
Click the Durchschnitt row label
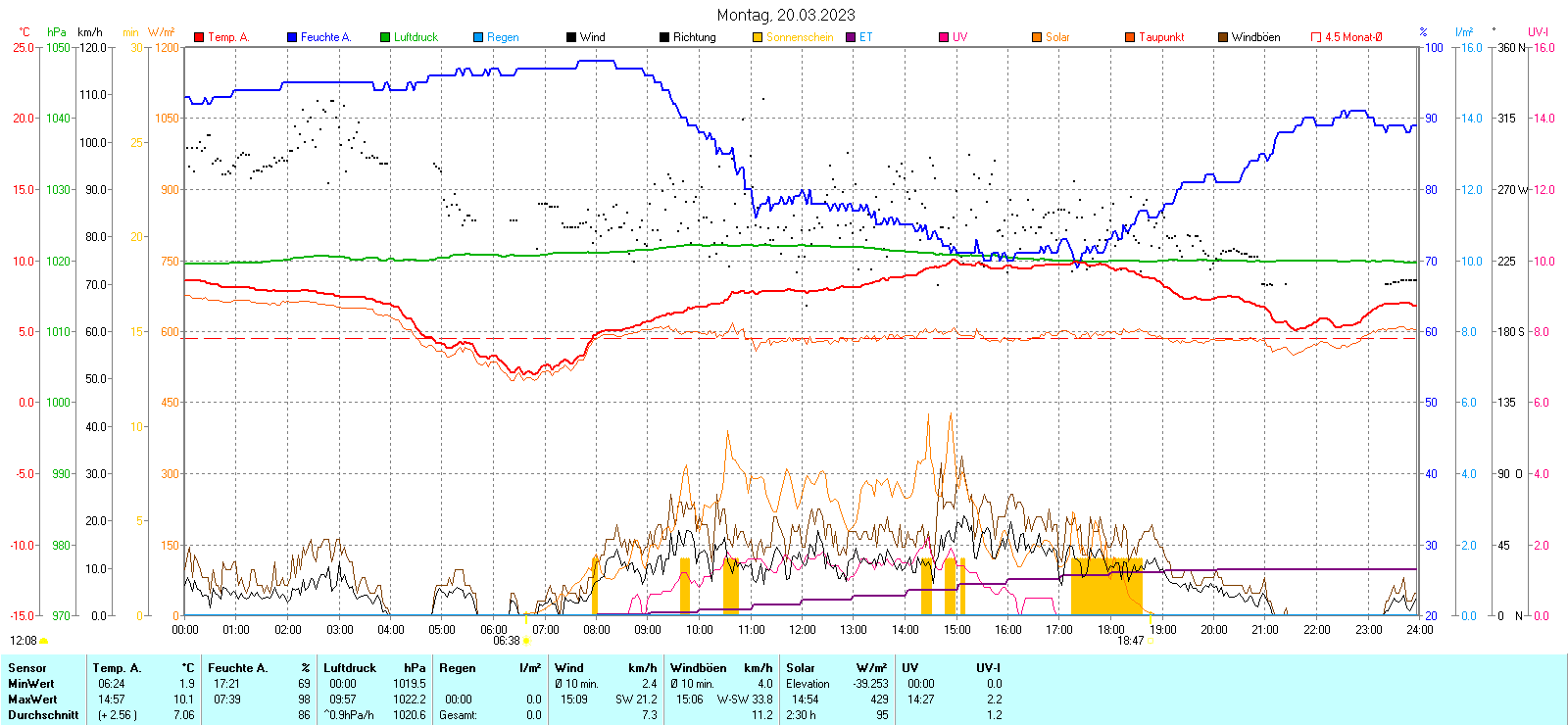click(x=43, y=715)
